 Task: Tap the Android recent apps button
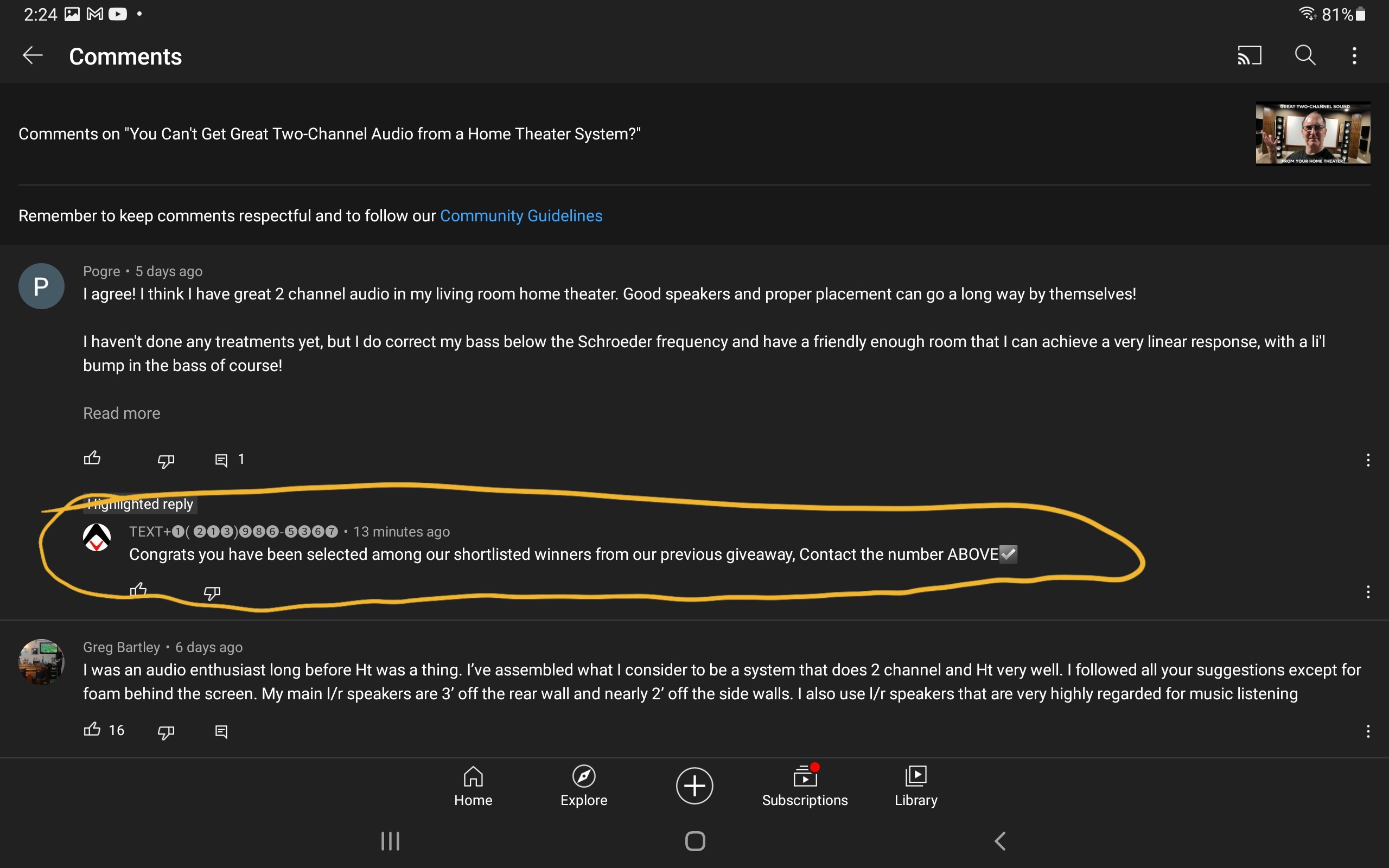coord(390,841)
